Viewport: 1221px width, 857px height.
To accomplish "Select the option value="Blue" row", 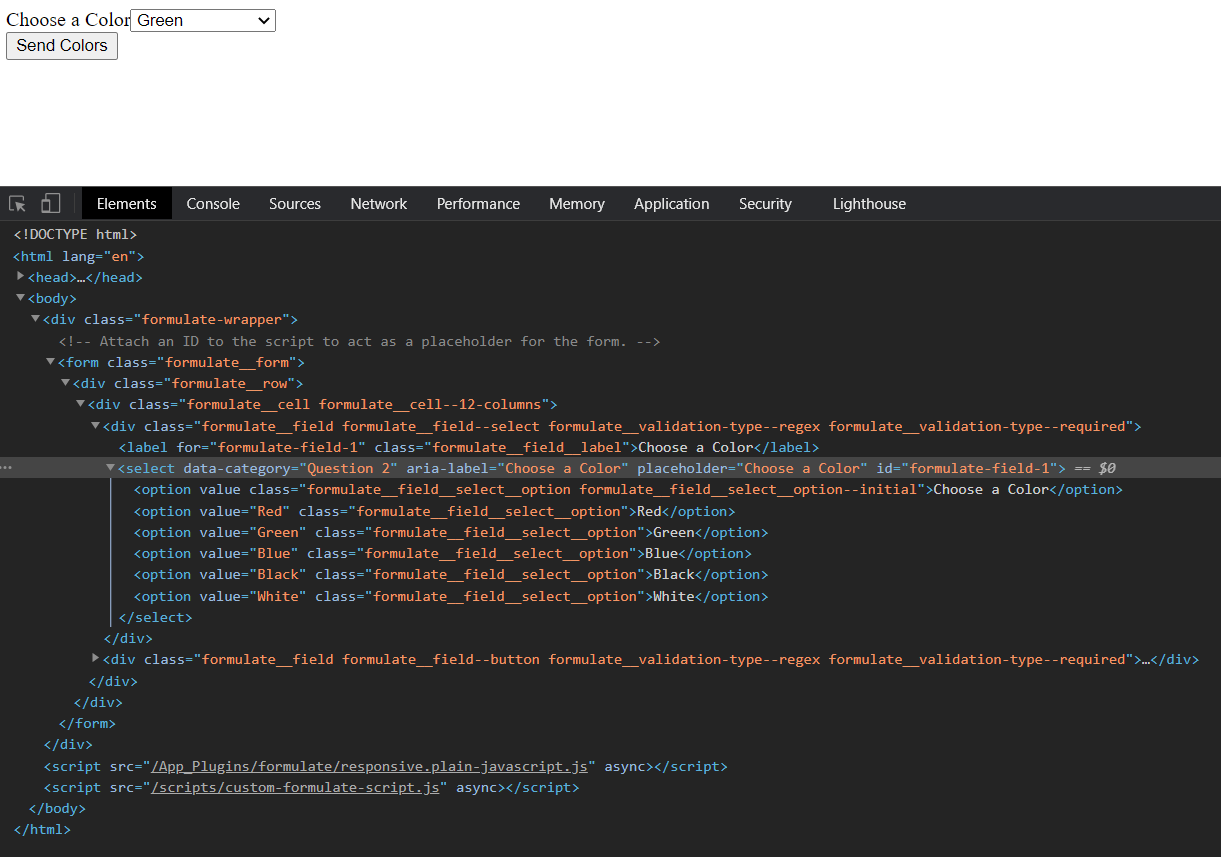I will pos(443,553).
